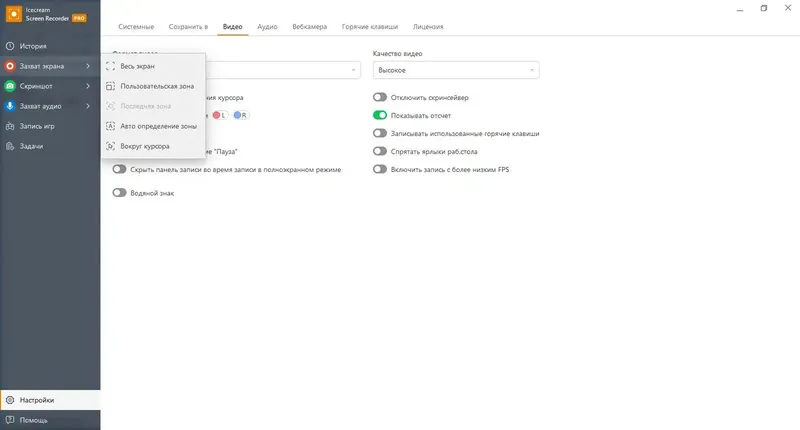Restore down the application window
This screenshot has width=800, height=430.
pos(764,8)
